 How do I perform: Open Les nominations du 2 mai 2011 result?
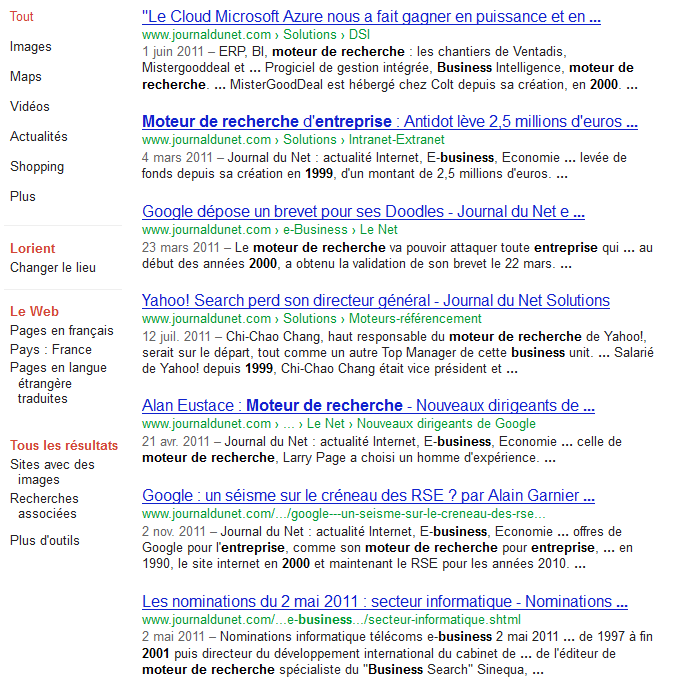(x=385, y=602)
